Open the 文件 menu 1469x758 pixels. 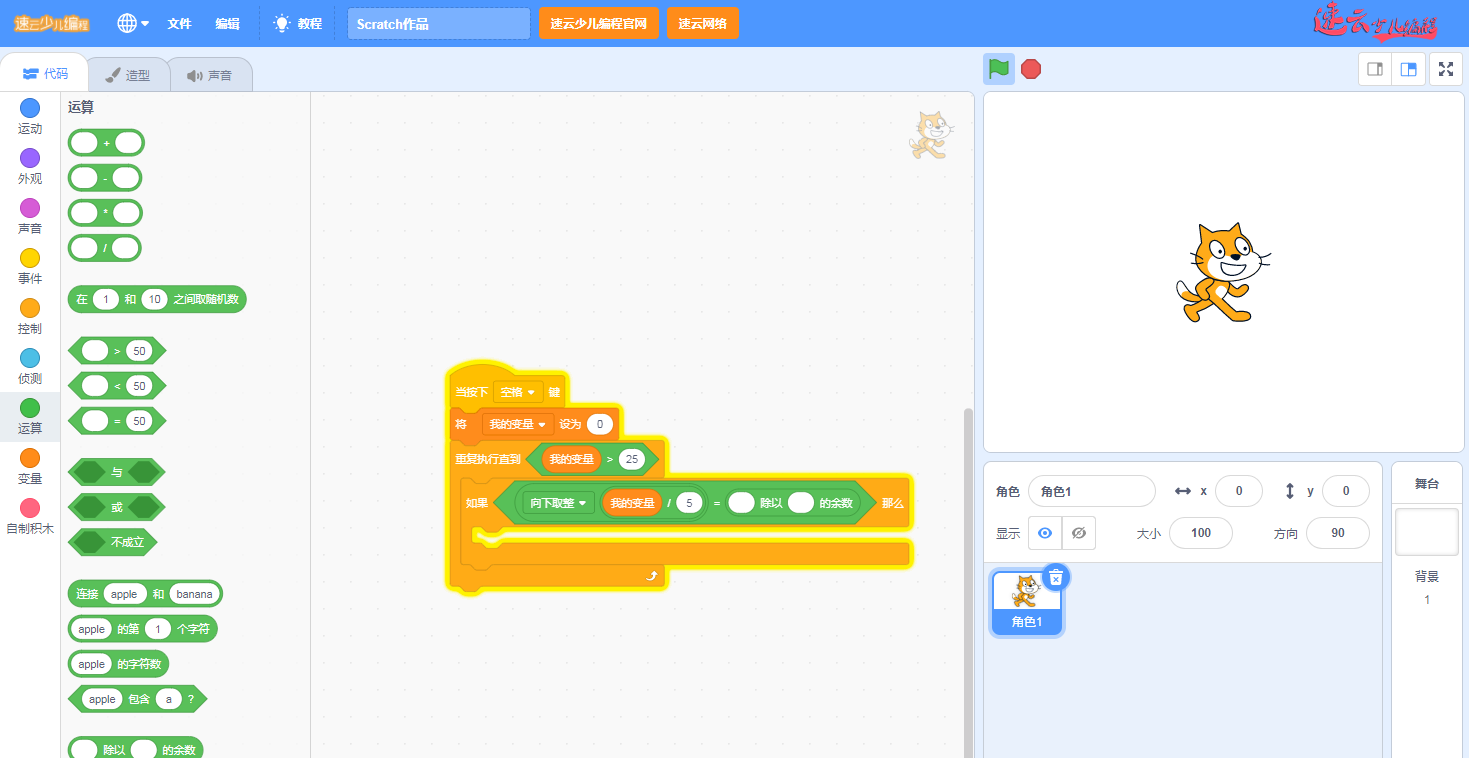click(179, 23)
